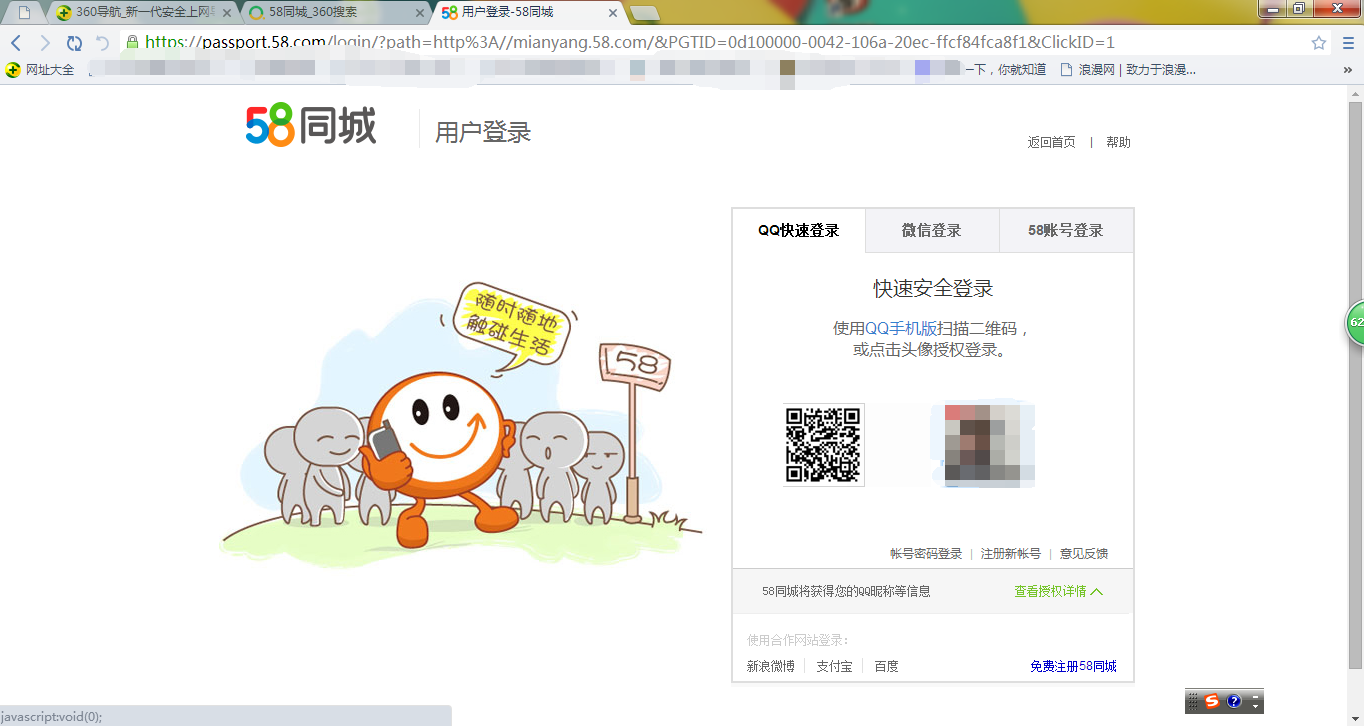Click the undo close-tab arrow icon
Image resolution: width=1364 pixels, height=726 pixels.
coord(102,43)
